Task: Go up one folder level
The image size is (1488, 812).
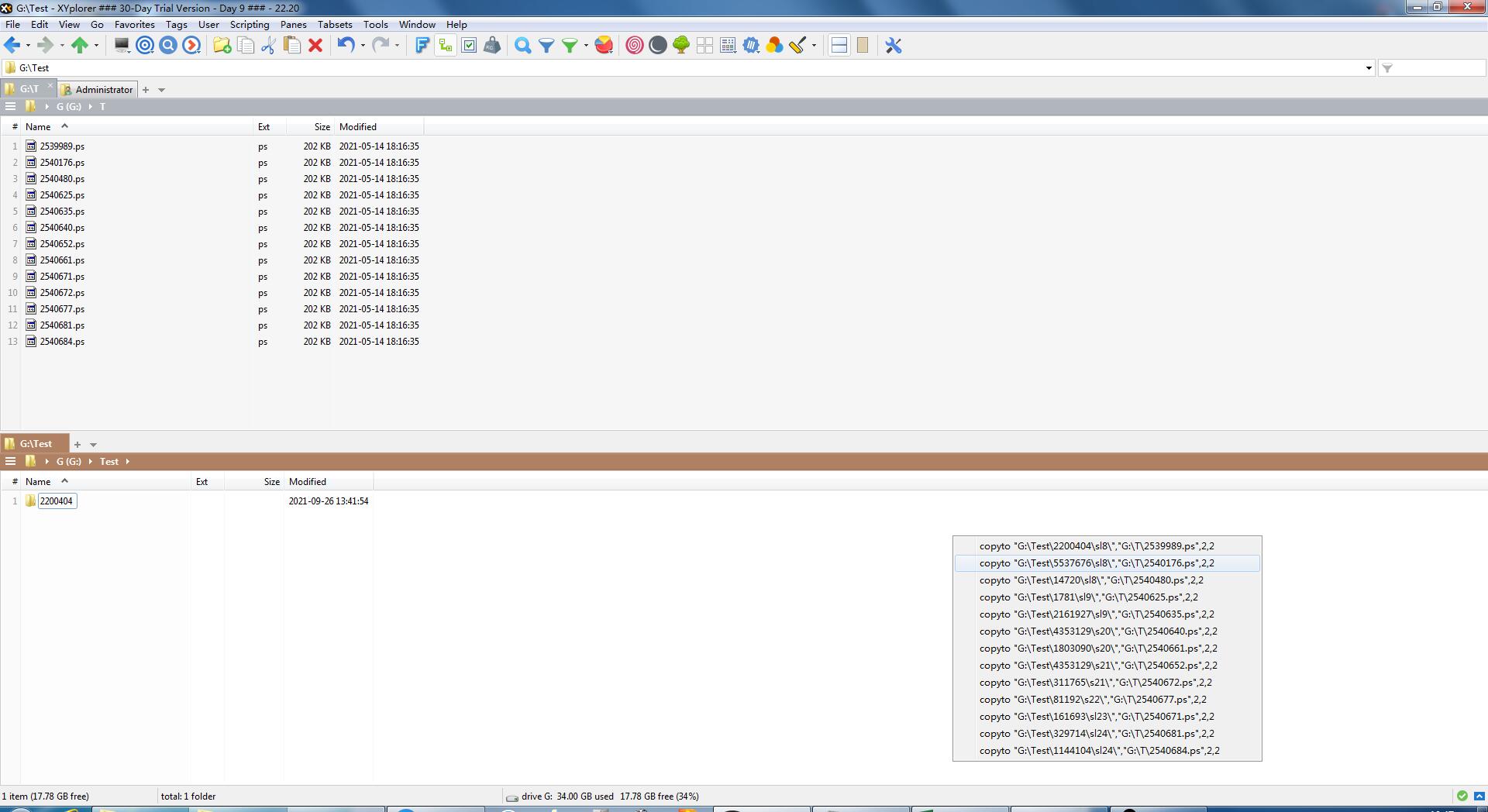Action: click(79, 46)
